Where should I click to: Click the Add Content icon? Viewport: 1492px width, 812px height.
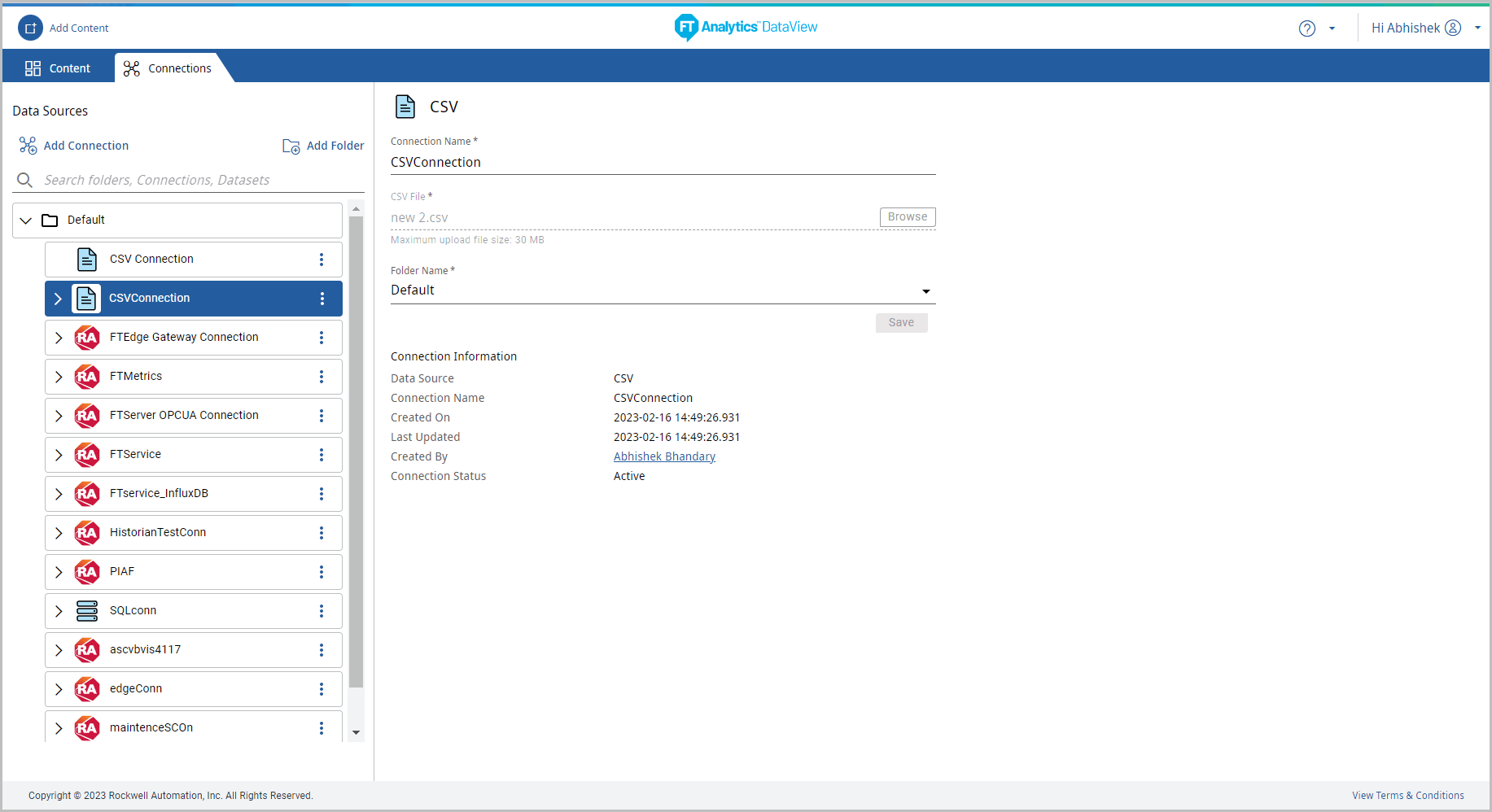[x=30, y=28]
